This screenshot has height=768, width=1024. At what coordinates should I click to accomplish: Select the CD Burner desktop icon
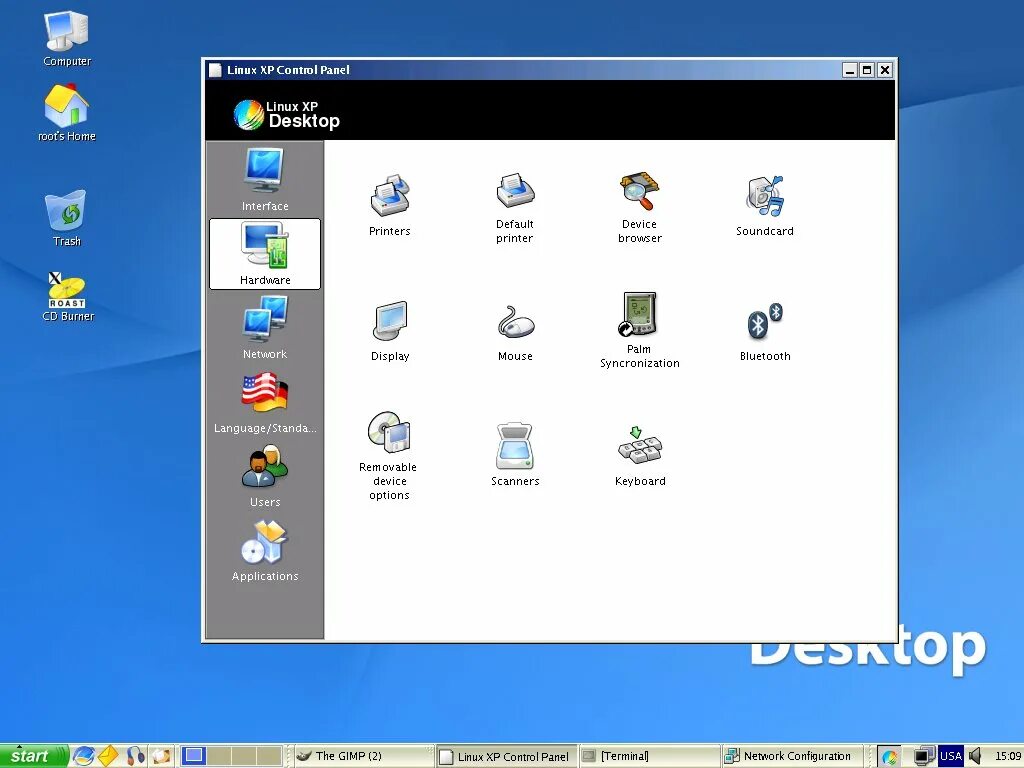[x=68, y=297]
